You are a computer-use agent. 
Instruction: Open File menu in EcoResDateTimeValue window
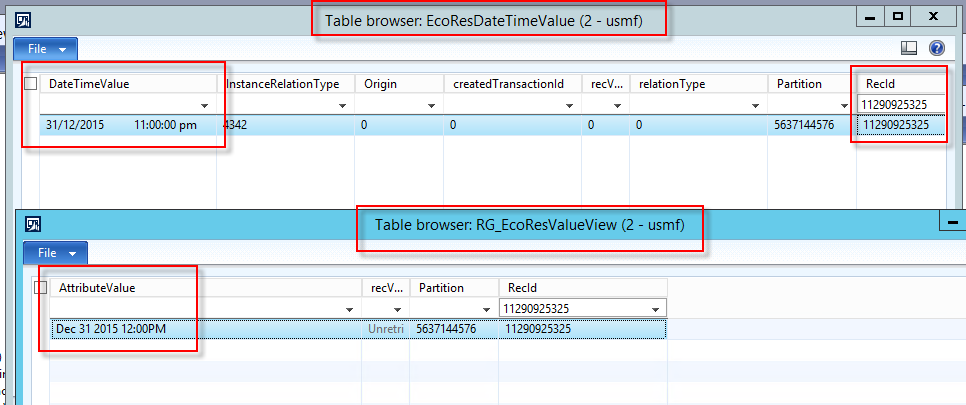point(46,49)
